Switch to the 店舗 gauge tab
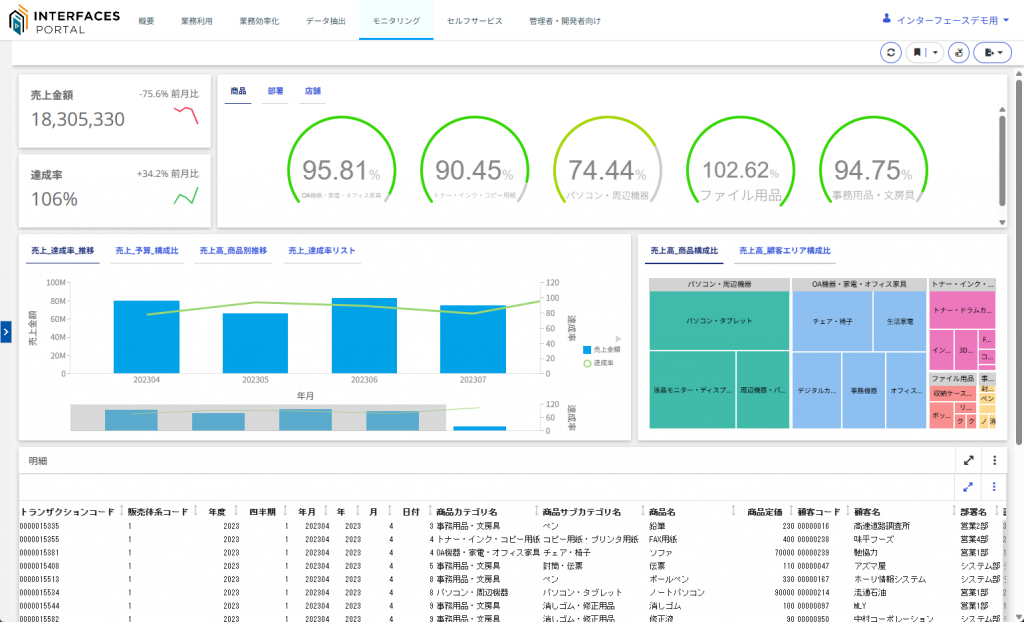 [x=313, y=91]
